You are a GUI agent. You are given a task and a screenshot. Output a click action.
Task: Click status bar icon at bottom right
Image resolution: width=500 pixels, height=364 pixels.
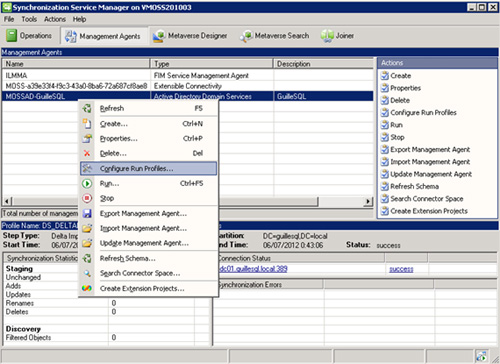482,357
